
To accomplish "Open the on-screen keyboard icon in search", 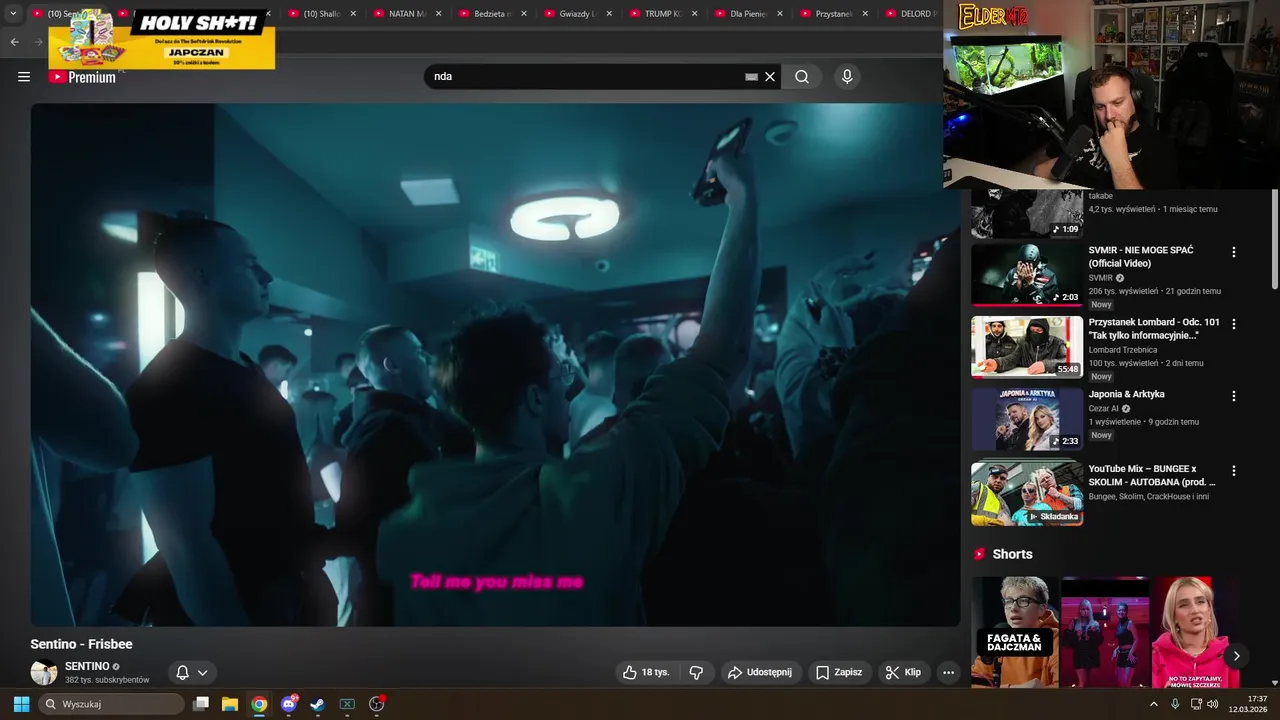I will 751,77.
